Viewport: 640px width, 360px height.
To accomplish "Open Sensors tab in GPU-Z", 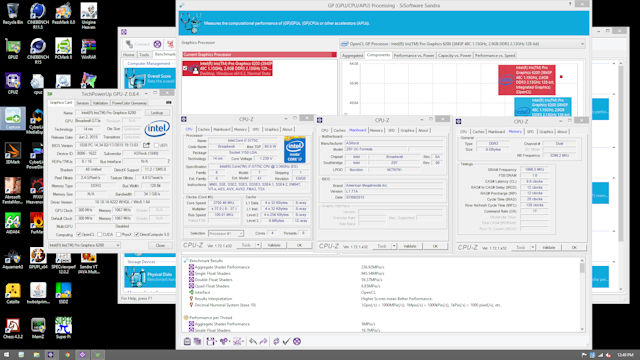I will [x=82, y=103].
